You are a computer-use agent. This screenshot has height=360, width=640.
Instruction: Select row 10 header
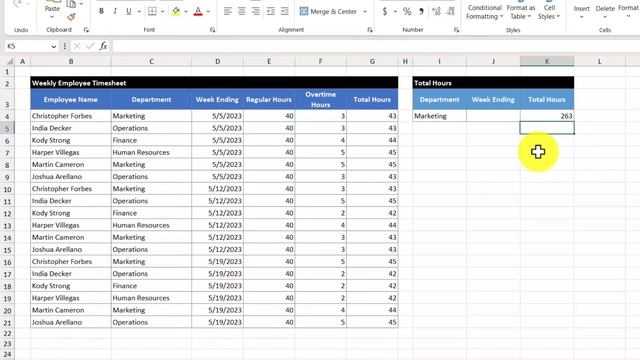point(7,189)
